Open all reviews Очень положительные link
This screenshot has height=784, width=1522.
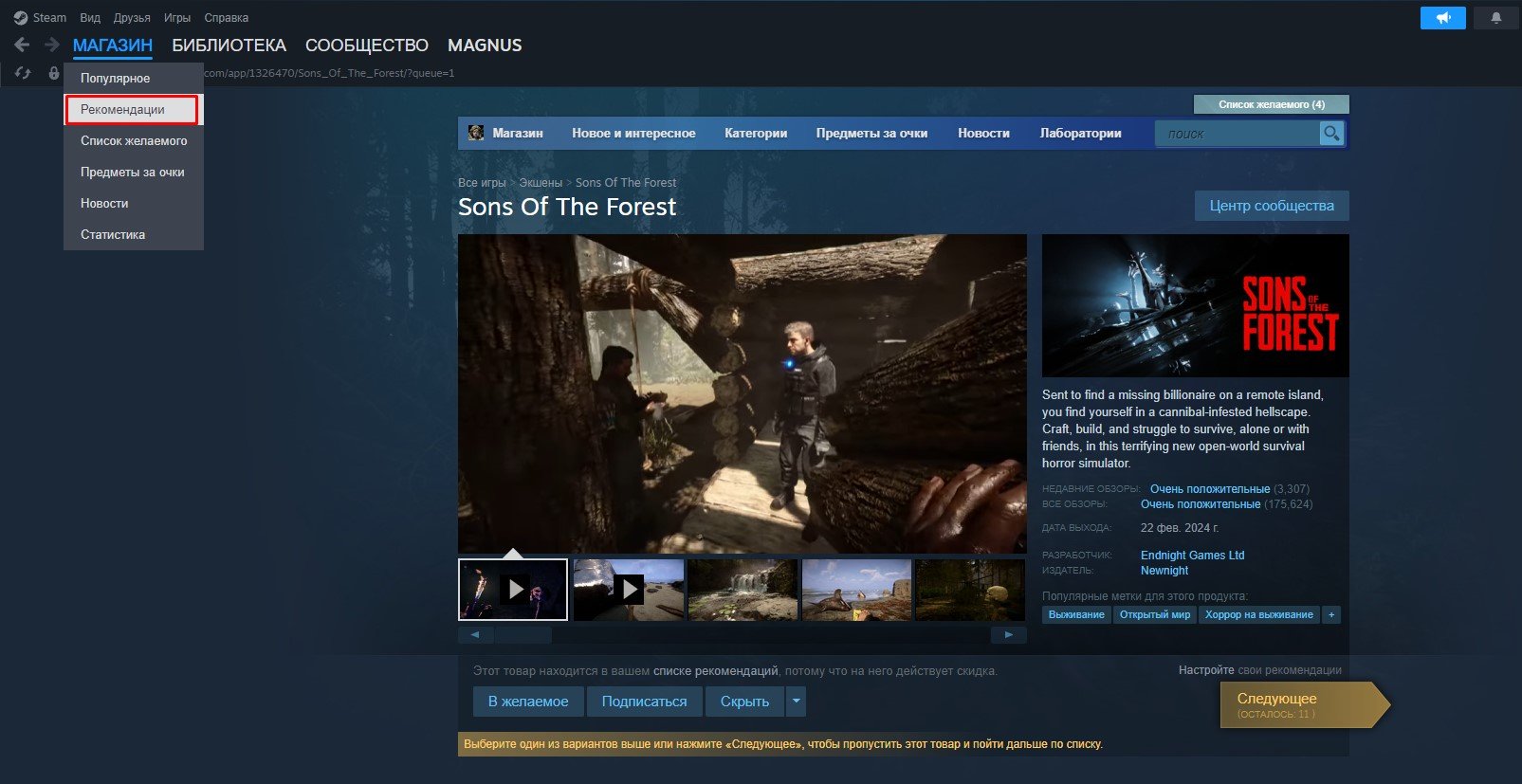tap(1201, 504)
